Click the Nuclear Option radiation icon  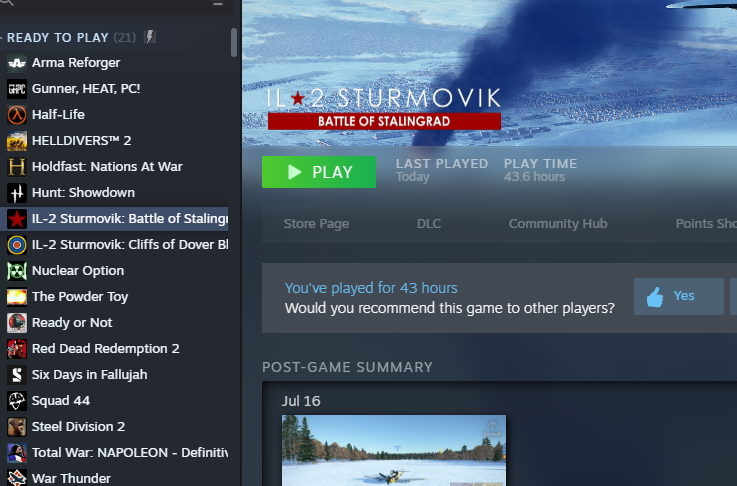17,271
